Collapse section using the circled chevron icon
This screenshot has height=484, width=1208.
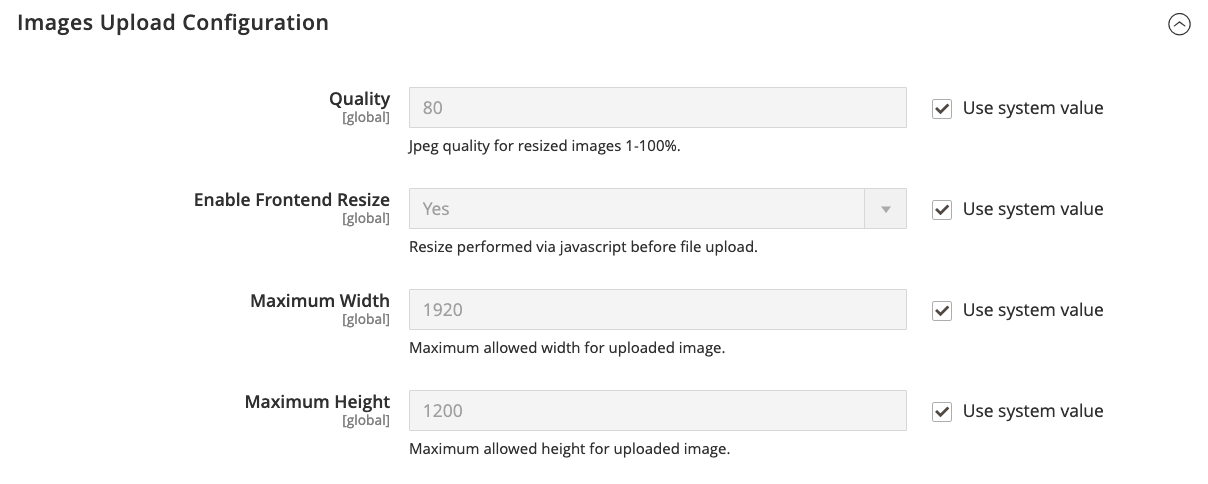1179,25
